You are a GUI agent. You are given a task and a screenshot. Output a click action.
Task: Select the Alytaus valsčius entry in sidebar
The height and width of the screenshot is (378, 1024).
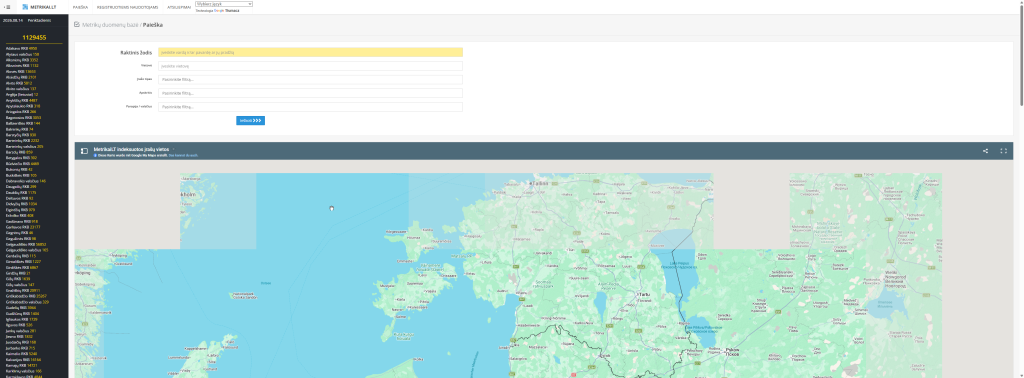click(x=23, y=54)
